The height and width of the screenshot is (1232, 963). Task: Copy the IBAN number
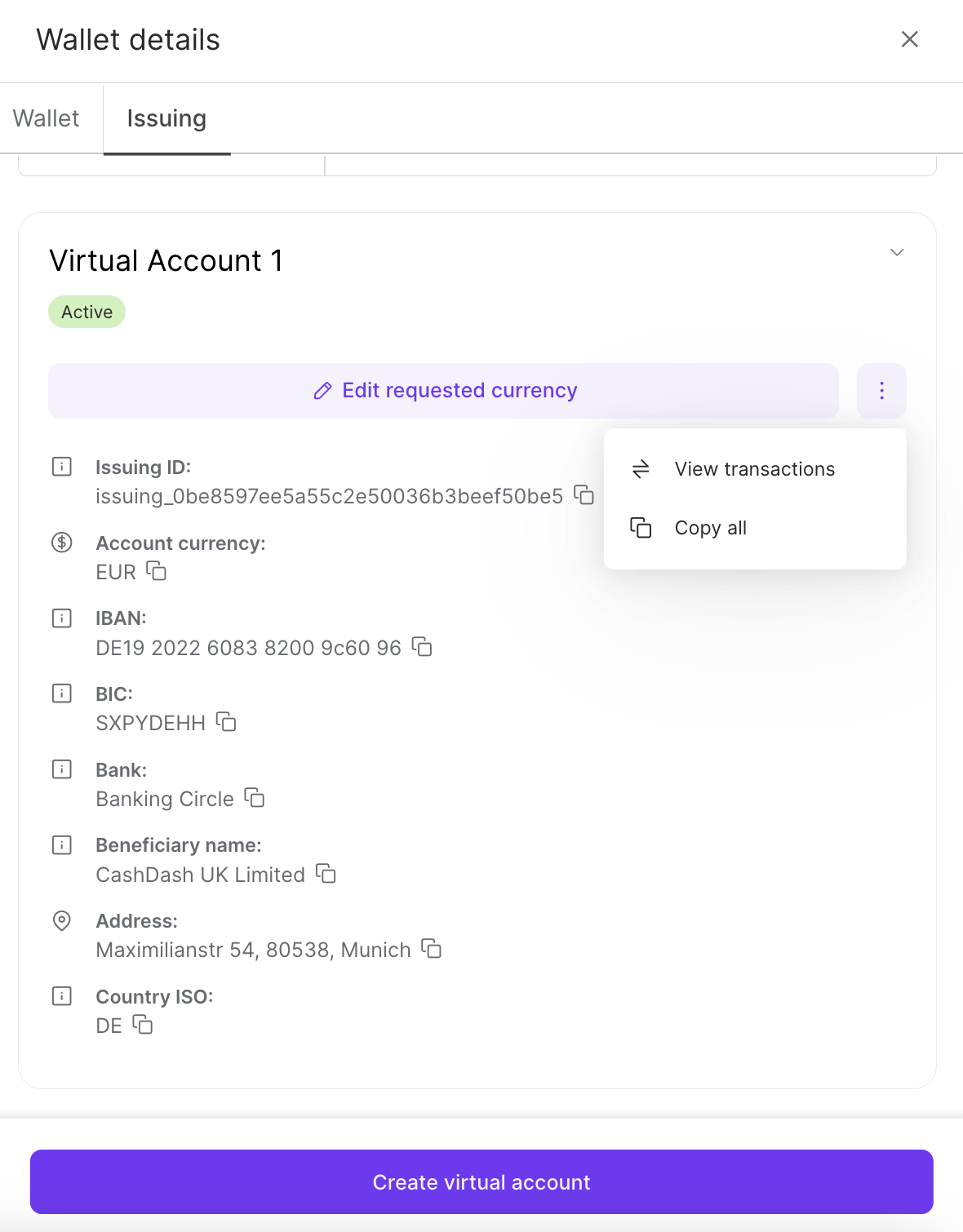tap(423, 648)
